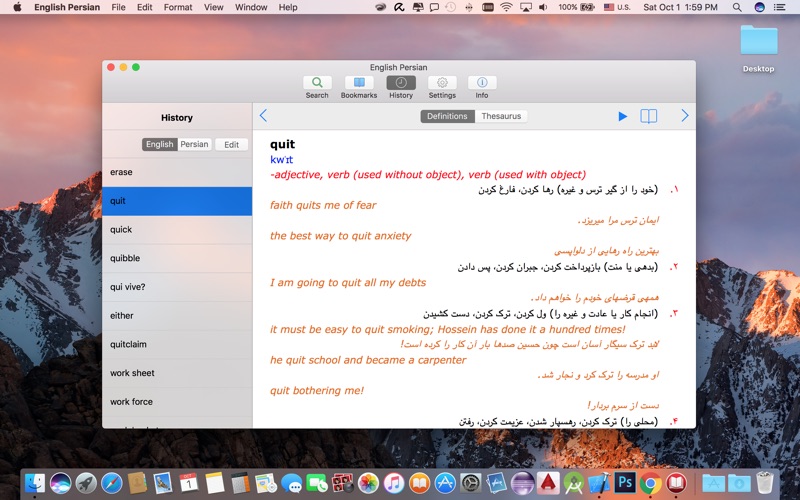Click the AirPlay display icon
The height and width of the screenshot is (500, 800).
(x=526, y=7)
